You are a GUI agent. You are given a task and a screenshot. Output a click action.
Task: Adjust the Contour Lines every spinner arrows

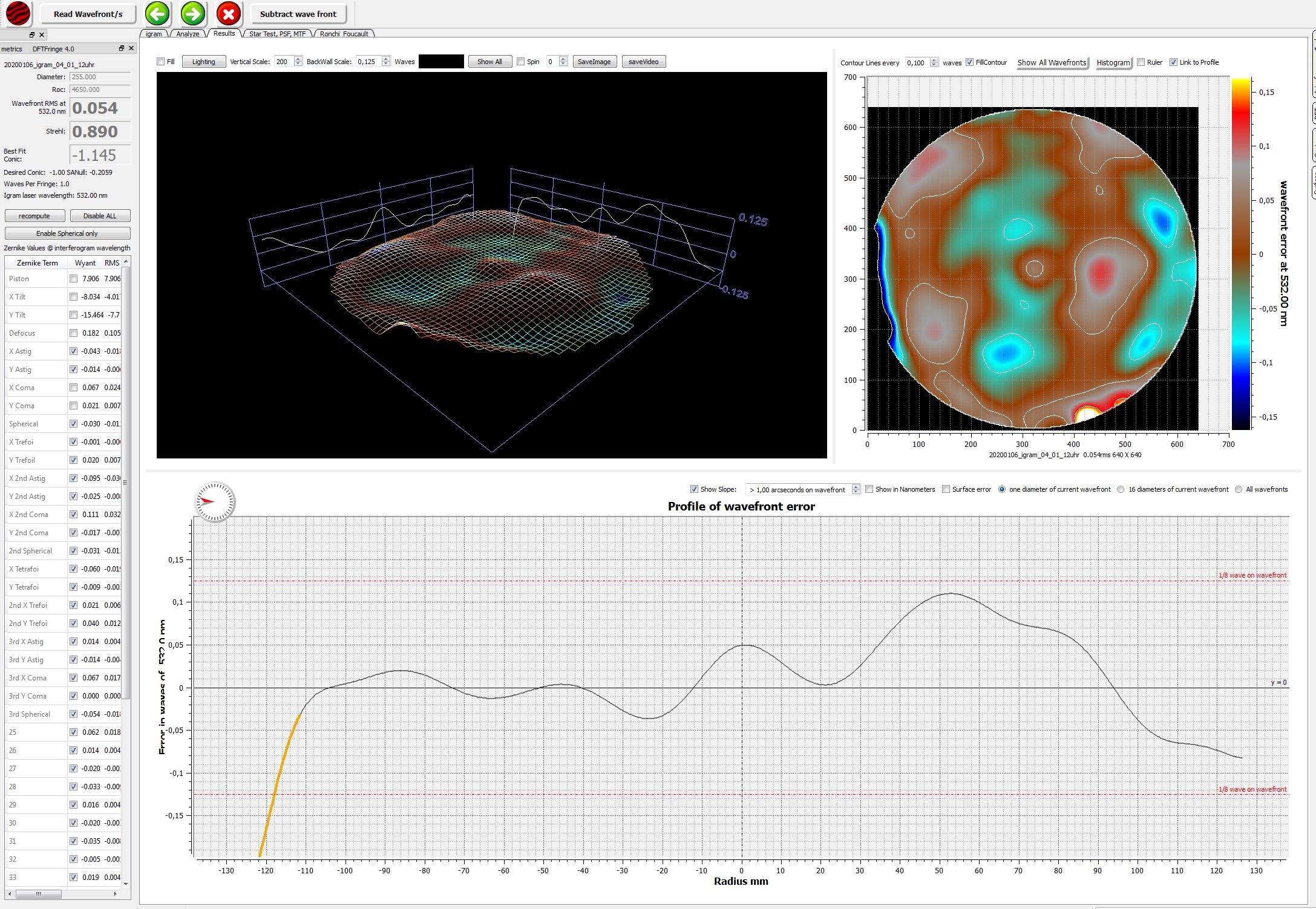click(x=934, y=62)
